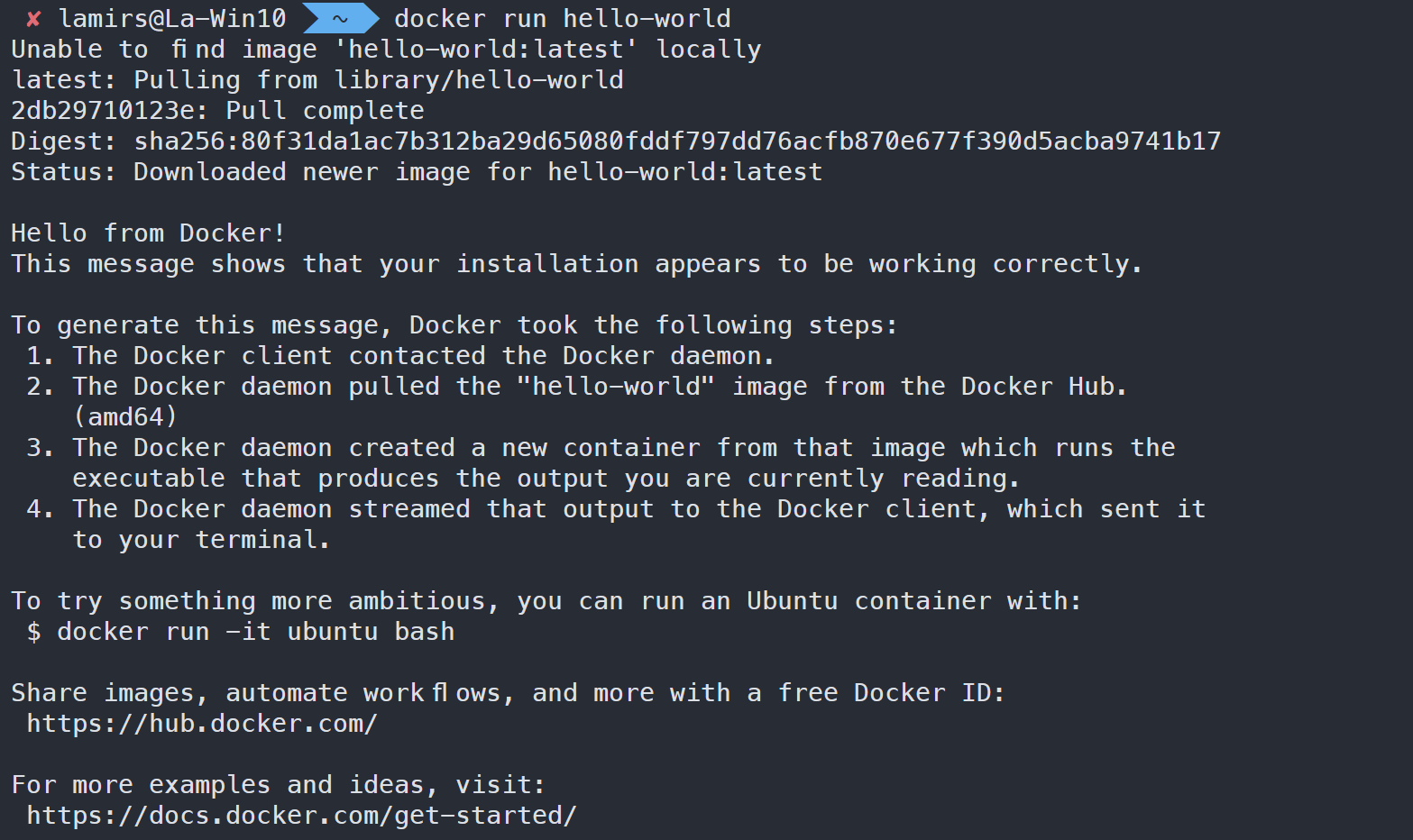Click the quoted "hello-world" image name in step 2
The width and height of the screenshot is (1413, 840).
click(x=616, y=387)
